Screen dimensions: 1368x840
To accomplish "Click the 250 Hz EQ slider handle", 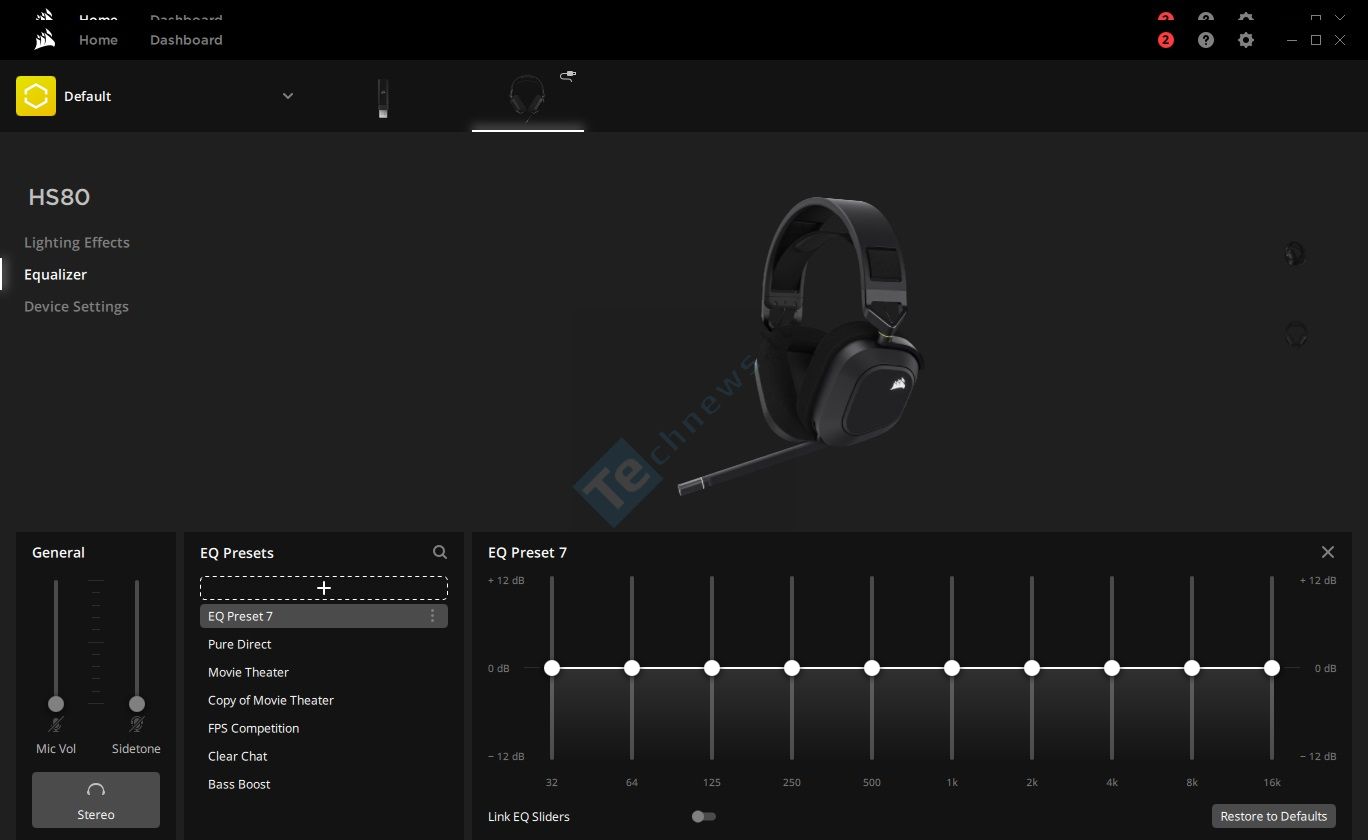I will pyautogui.click(x=792, y=668).
